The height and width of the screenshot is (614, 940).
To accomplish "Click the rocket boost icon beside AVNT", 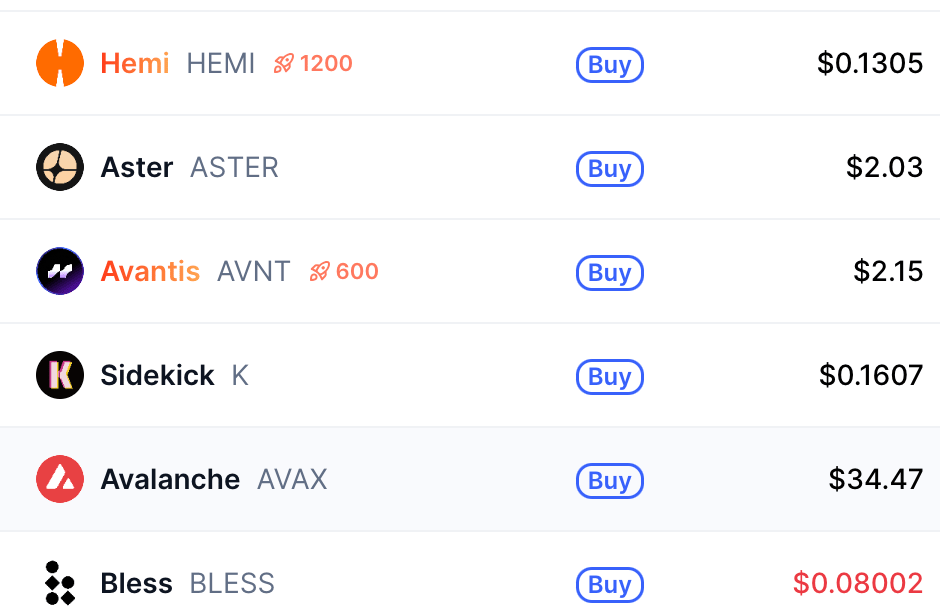I will click(x=320, y=271).
